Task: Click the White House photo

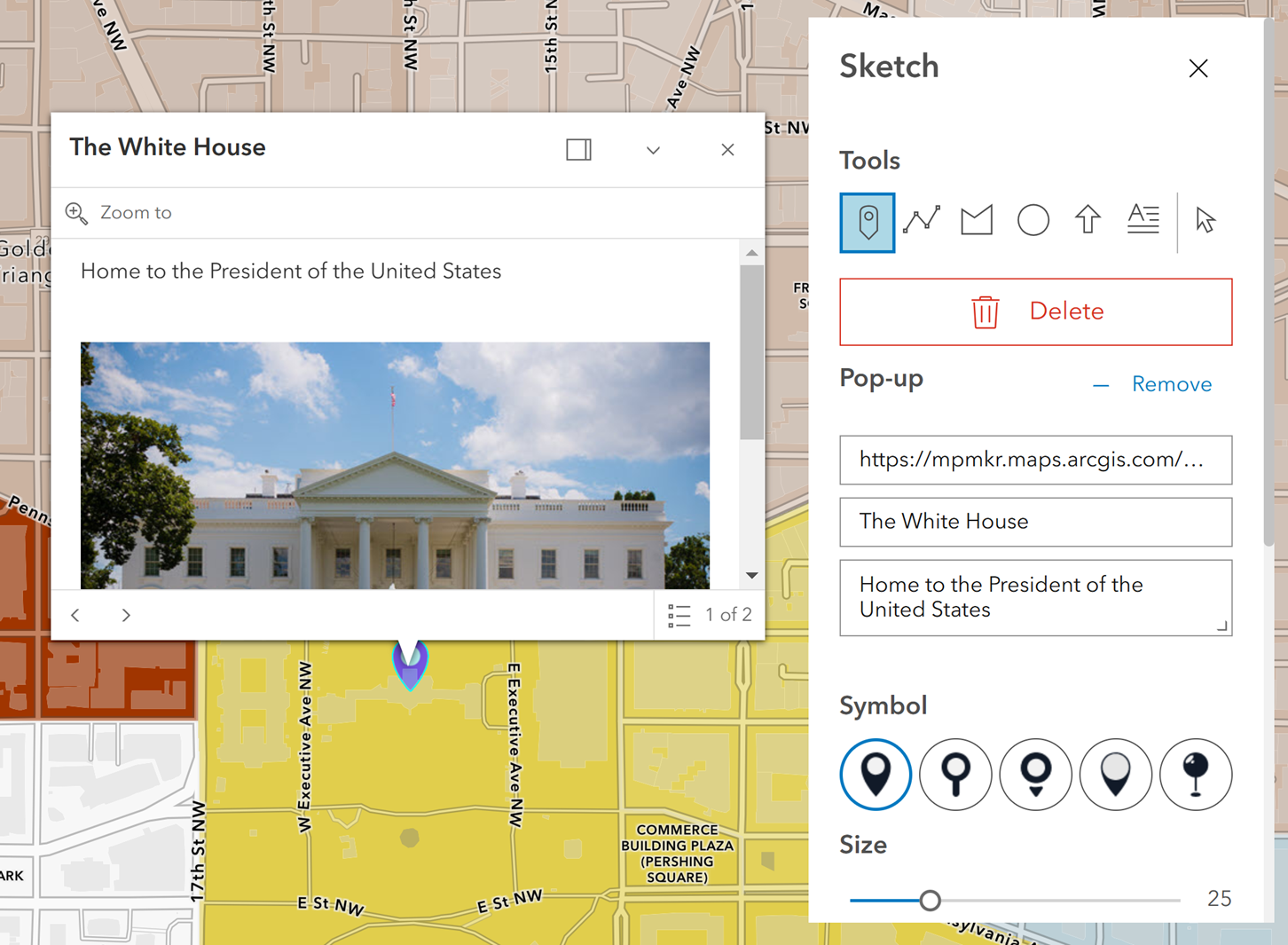Action: tap(395, 466)
